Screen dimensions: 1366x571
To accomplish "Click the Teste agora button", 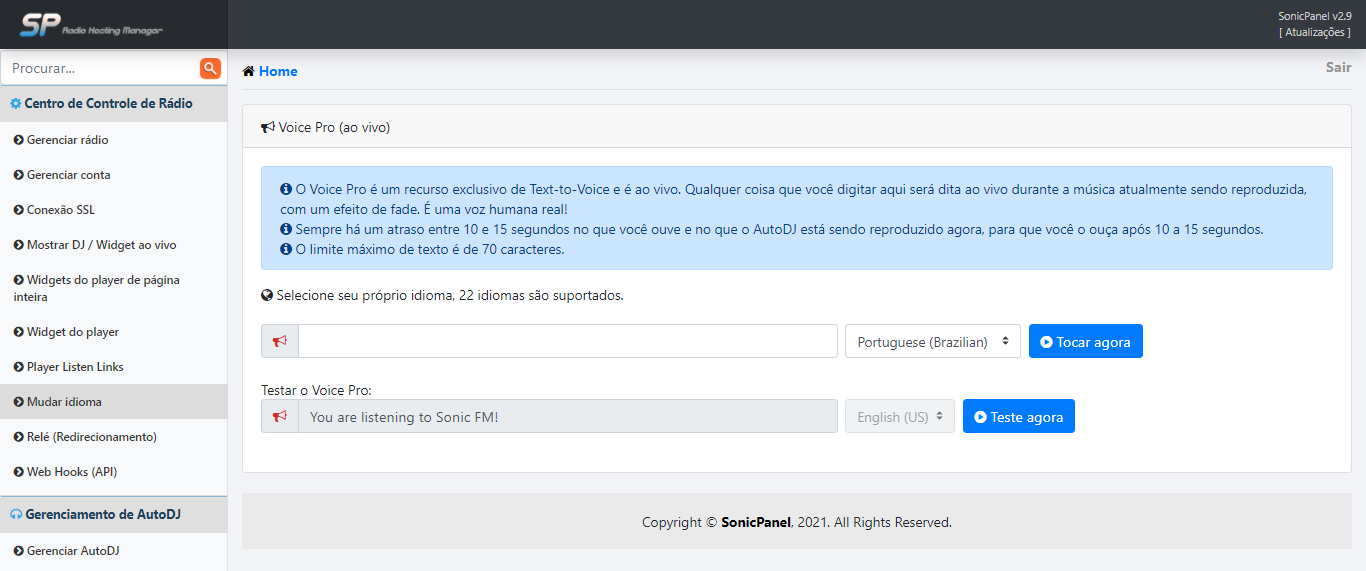I will pos(1019,417).
